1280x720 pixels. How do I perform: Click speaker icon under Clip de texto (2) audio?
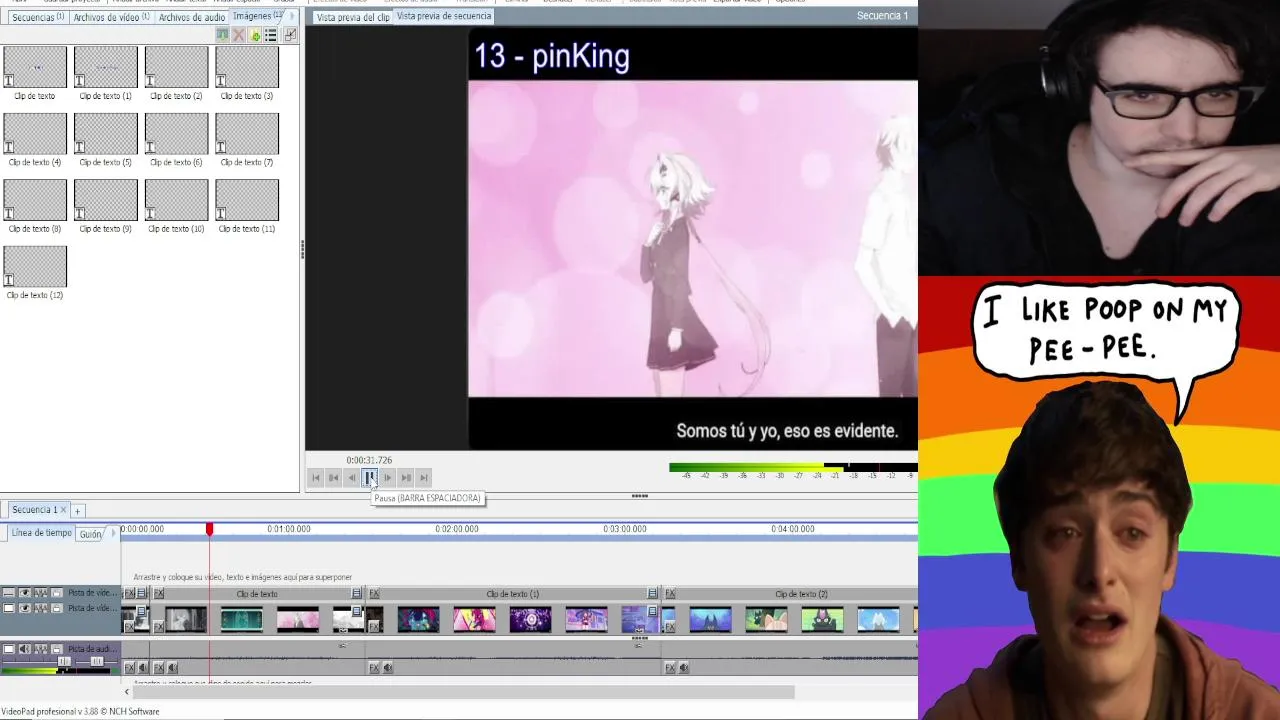click(684, 668)
